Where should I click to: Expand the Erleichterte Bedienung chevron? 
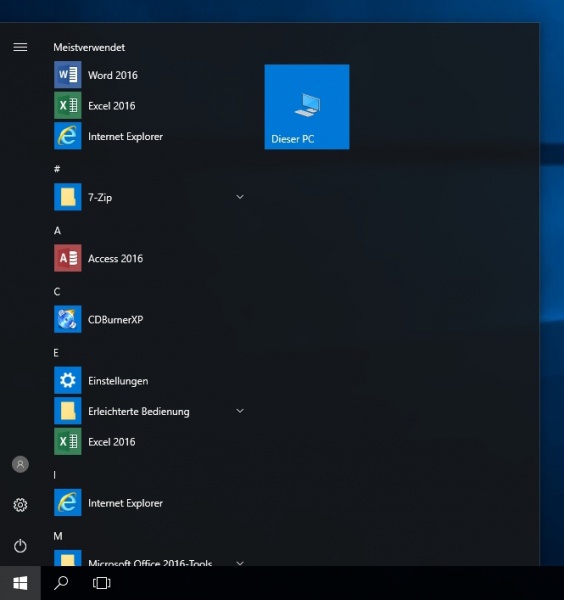pos(240,411)
